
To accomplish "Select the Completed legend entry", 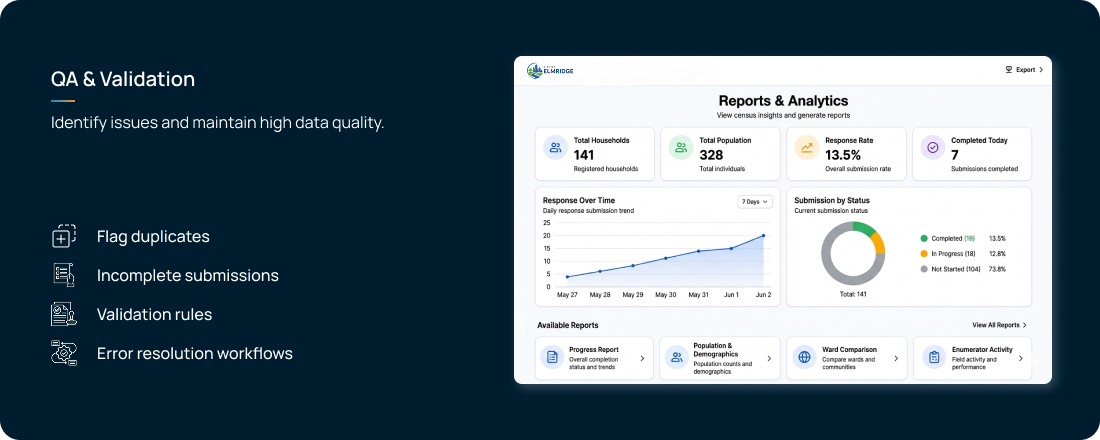I will pos(950,239).
